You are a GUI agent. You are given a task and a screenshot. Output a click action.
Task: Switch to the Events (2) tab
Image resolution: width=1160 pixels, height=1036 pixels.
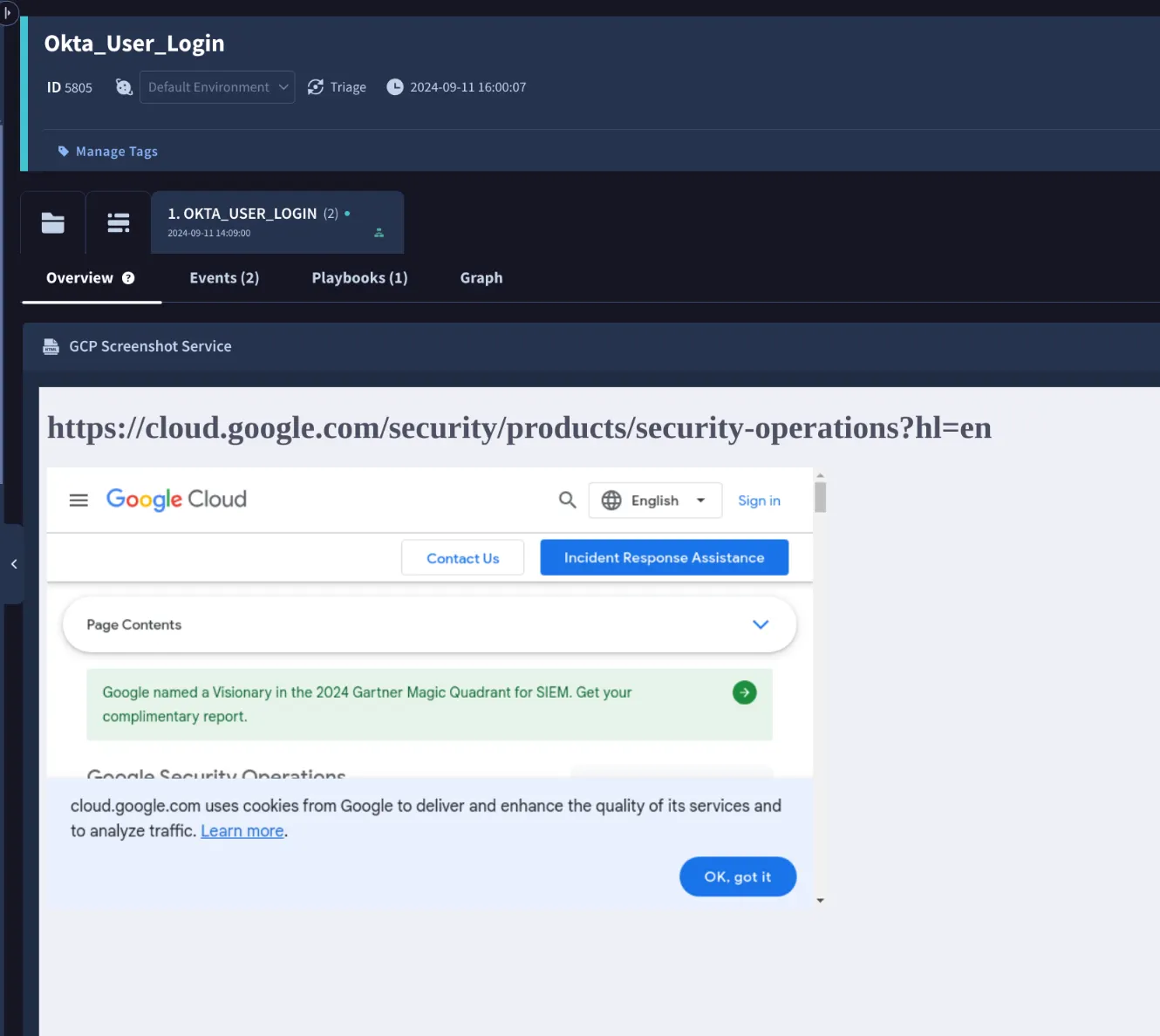pyautogui.click(x=223, y=277)
